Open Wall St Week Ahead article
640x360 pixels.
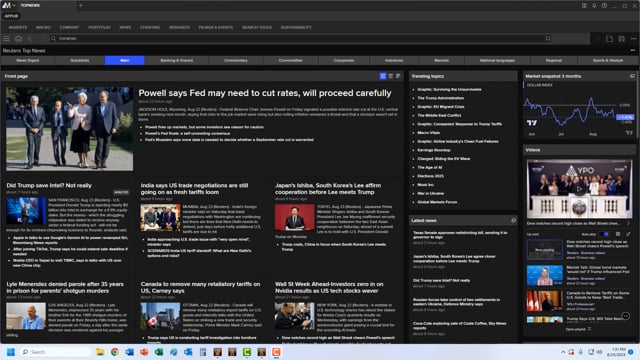pos(329,287)
